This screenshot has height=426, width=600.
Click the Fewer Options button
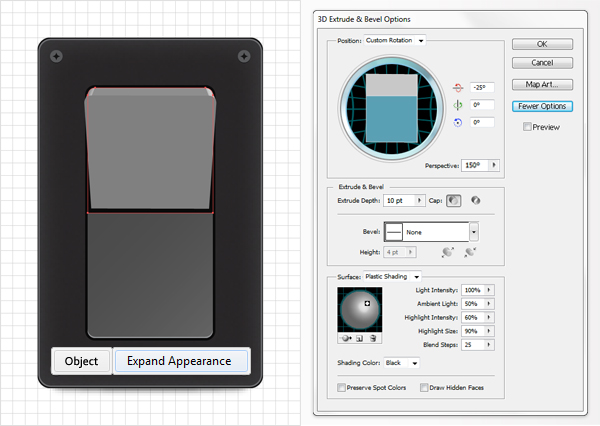(542, 106)
